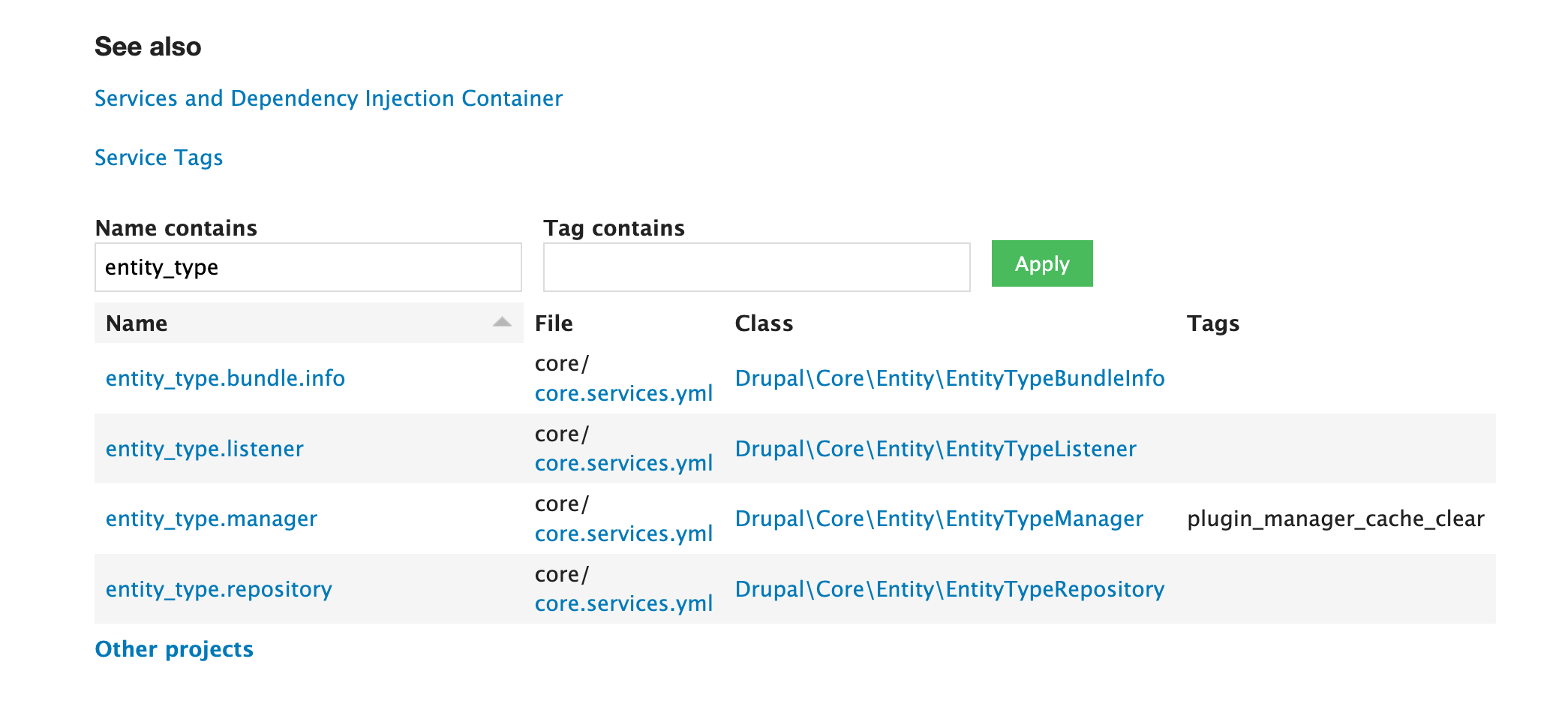Screen dimensions: 1568x716
Task: Open entity_type.bundle.info service link
Action: pos(225,378)
